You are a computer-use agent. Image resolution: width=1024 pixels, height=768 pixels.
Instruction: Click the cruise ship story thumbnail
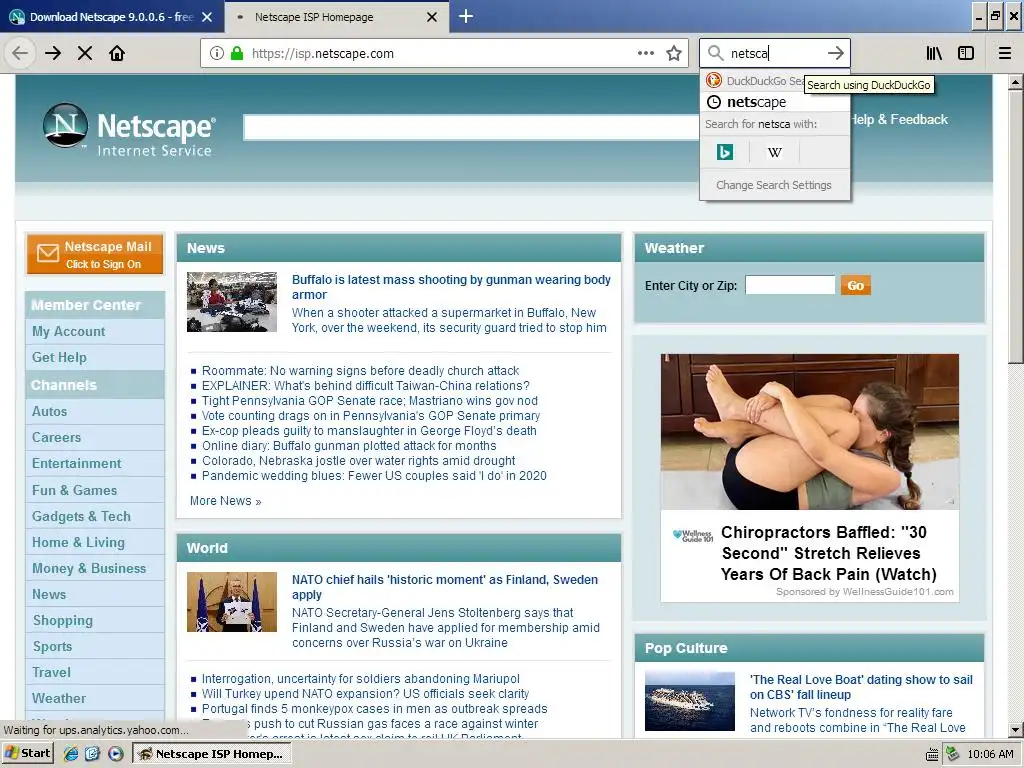(x=690, y=701)
